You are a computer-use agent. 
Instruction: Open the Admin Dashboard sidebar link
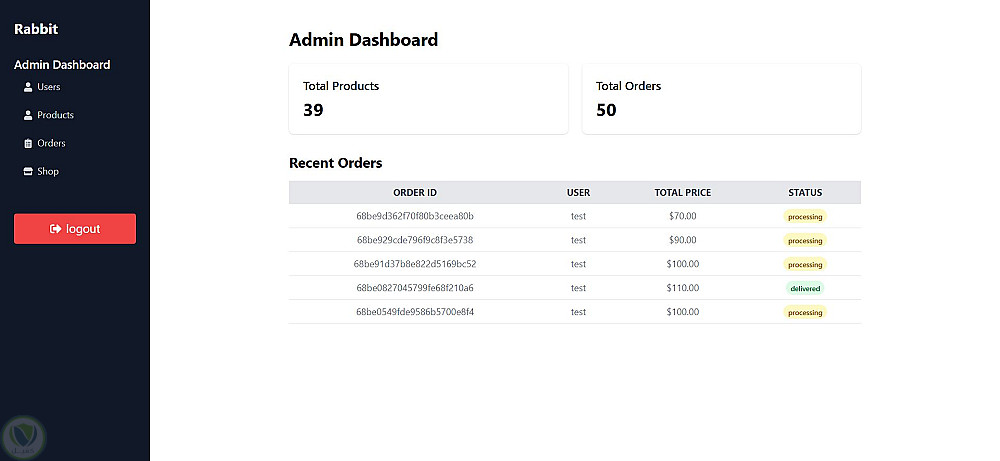pos(62,65)
